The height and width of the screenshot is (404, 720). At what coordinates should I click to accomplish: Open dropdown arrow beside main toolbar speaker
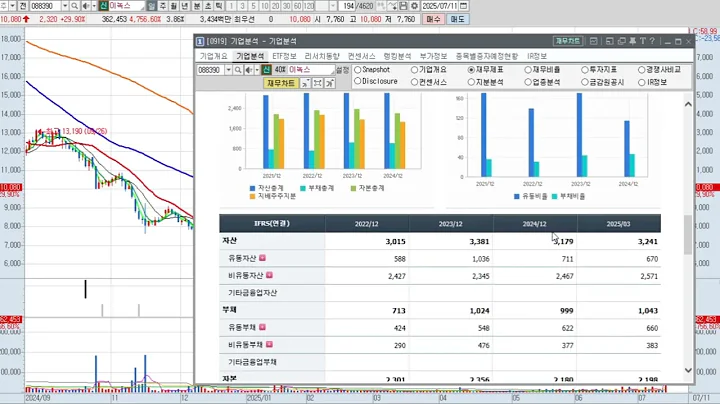[x=94, y=6]
